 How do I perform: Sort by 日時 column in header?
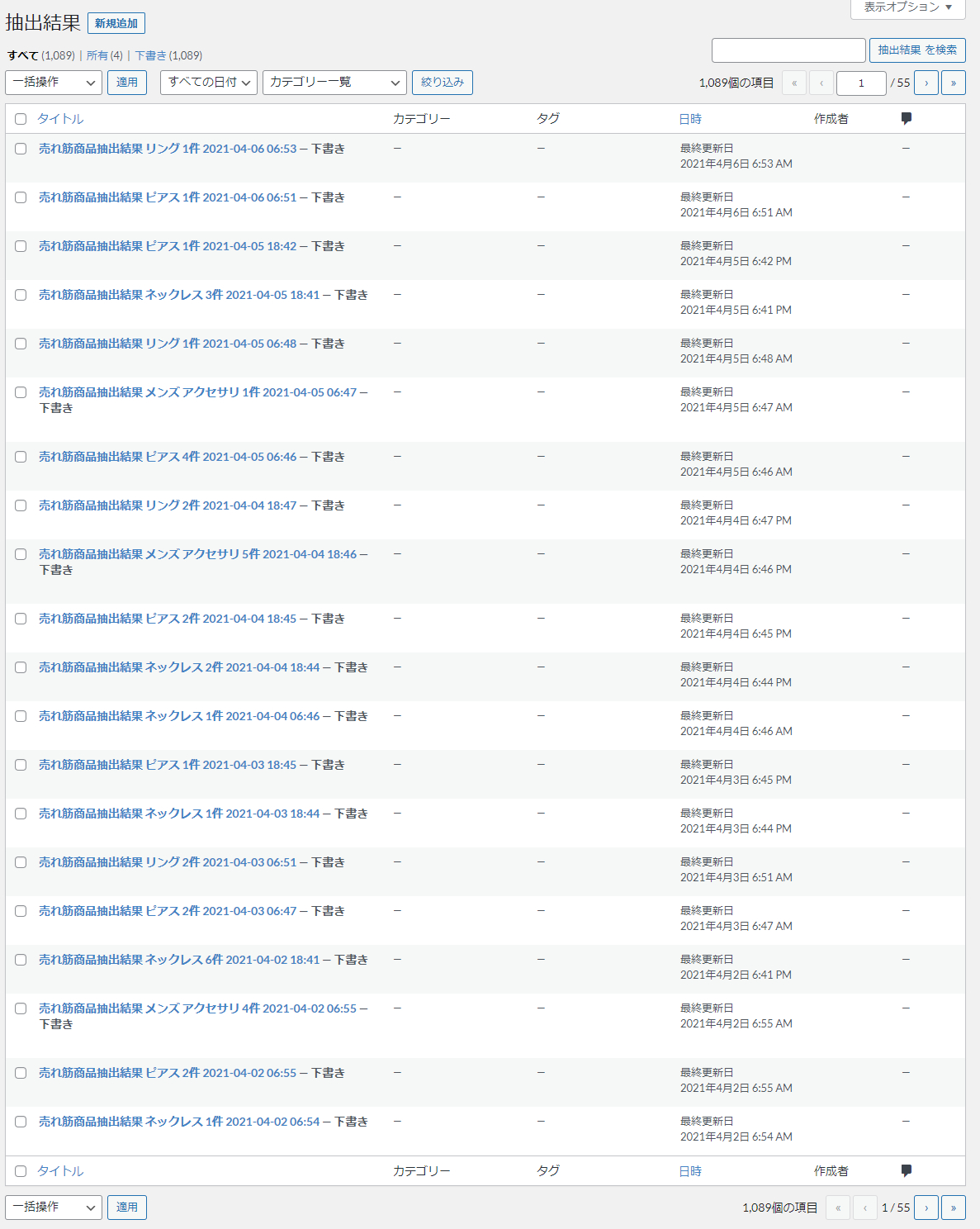click(690, 119)
